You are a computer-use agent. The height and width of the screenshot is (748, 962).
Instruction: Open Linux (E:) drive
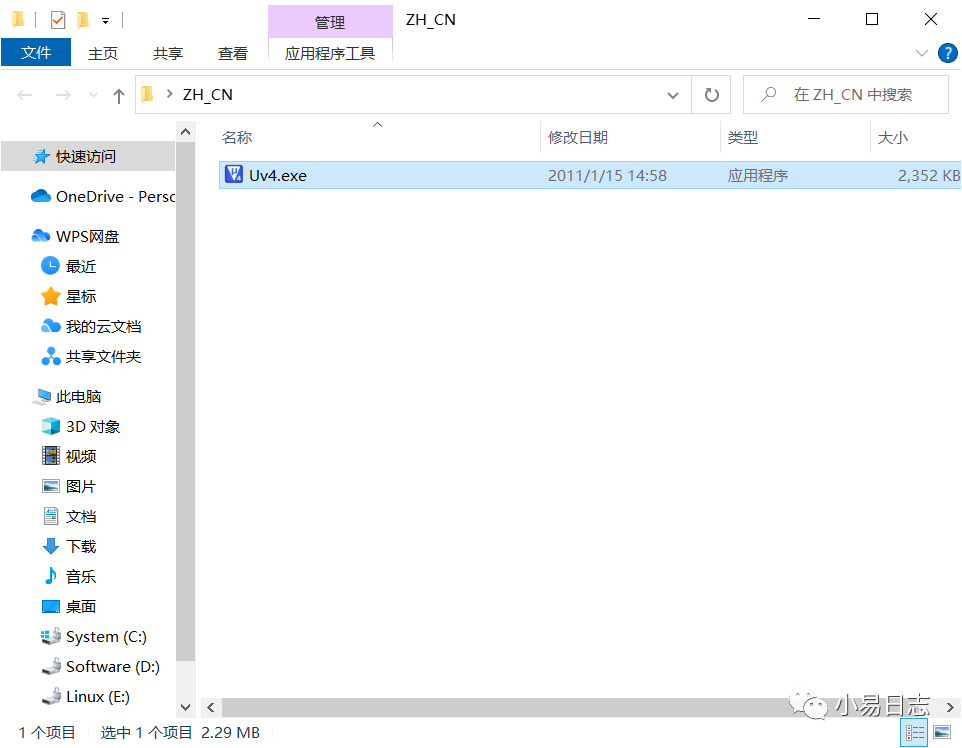point(85,697)
